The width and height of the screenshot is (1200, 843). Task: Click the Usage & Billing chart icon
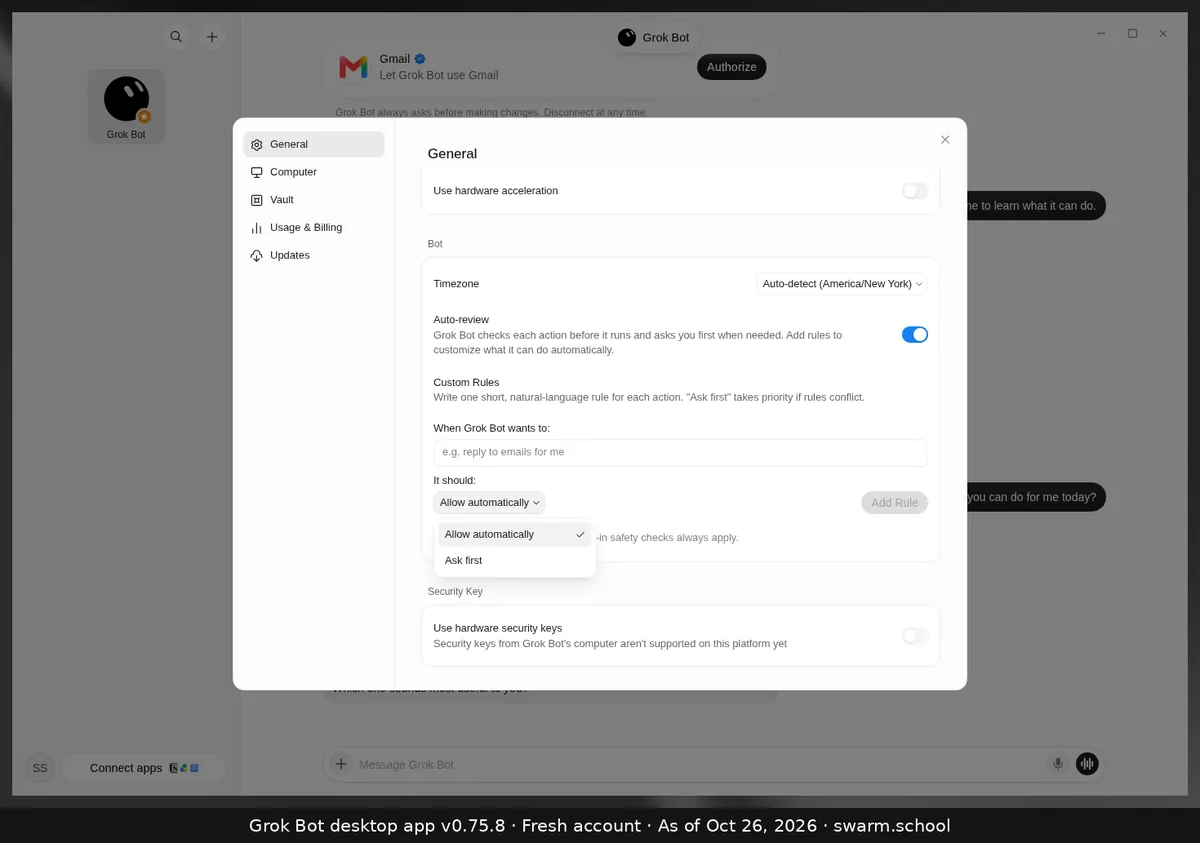257,228
